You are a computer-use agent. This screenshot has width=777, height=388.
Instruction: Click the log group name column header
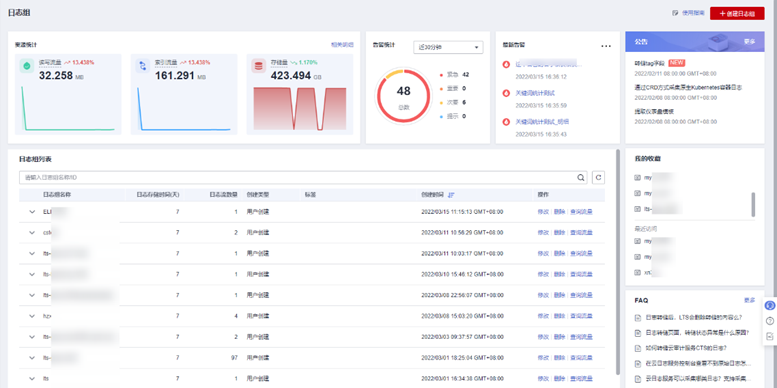click(x=57, y=195)
